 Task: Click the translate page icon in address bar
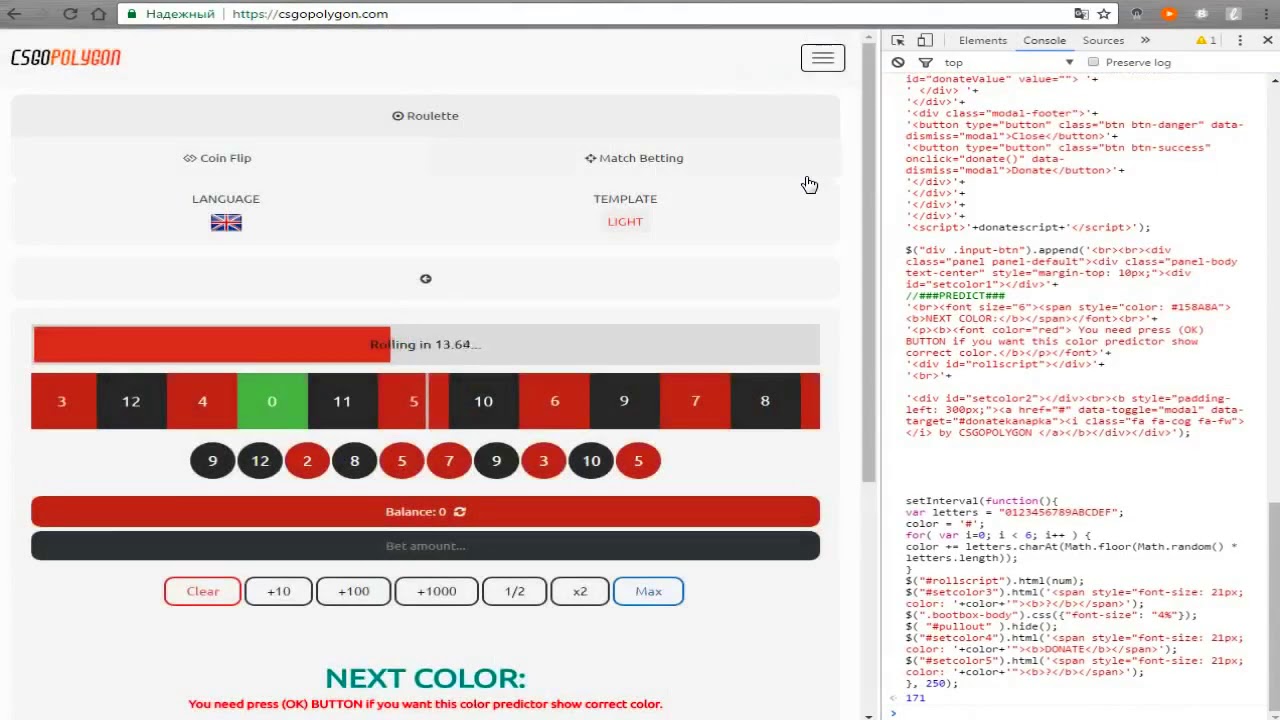pyautogui.click(x=1081, y=14)
